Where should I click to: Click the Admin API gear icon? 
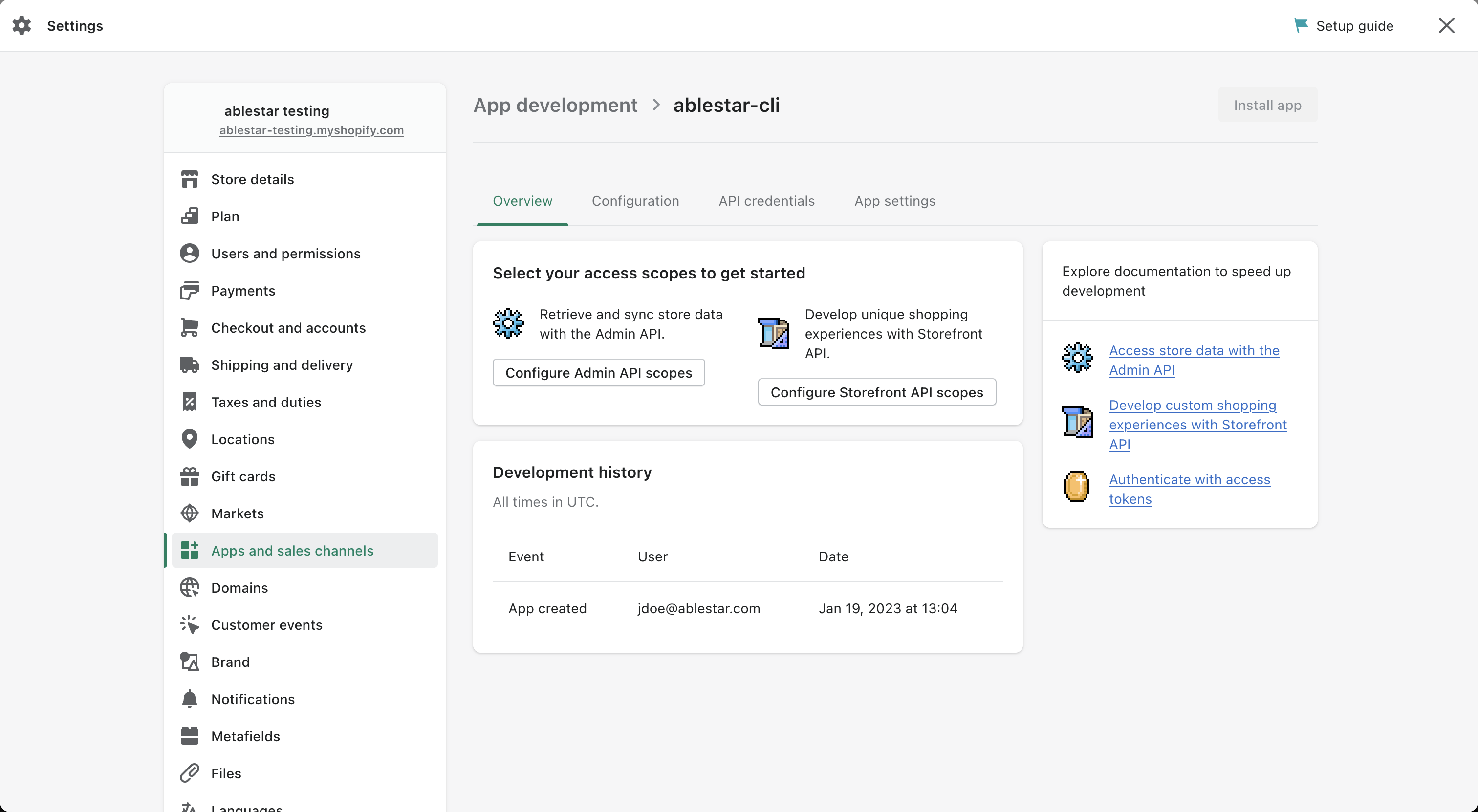click(x=508, y=322)
